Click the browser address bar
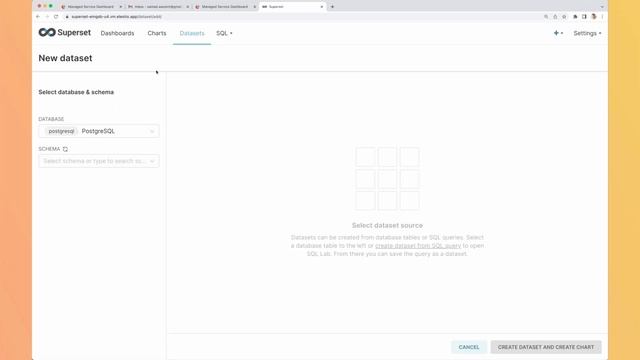 [302, 17]
